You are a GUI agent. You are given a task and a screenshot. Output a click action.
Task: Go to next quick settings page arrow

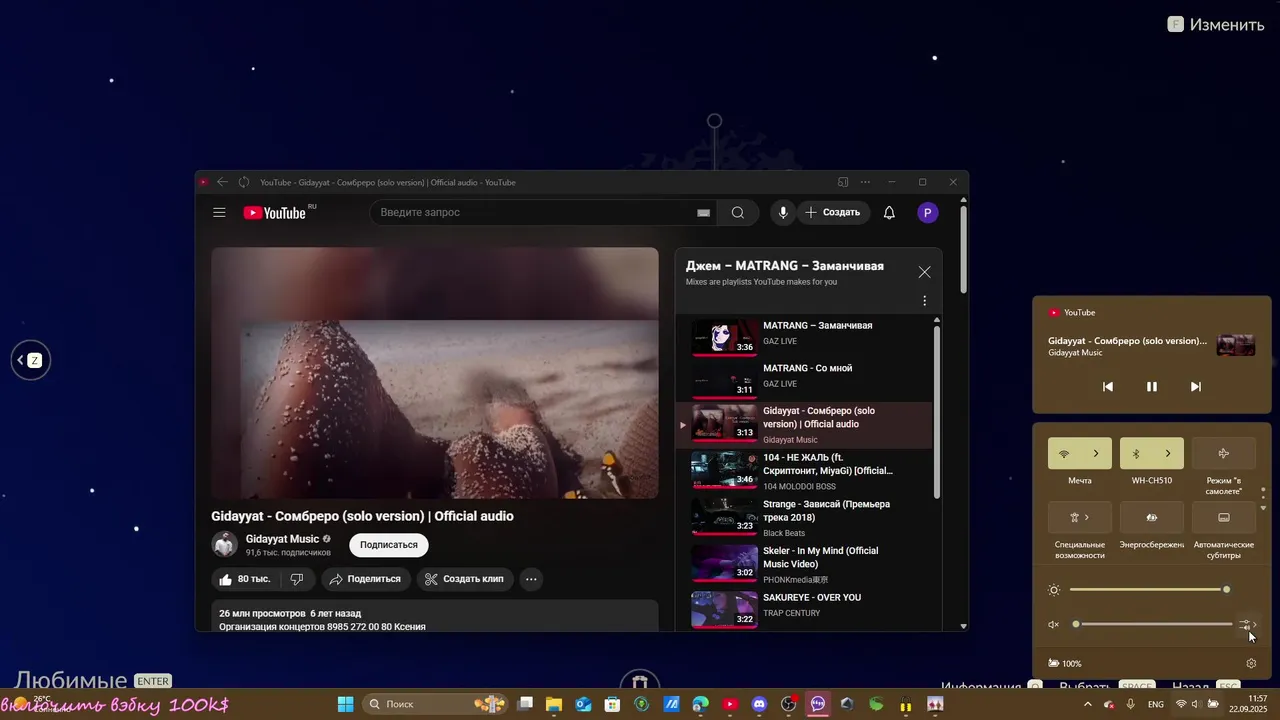click(1263, 508)
